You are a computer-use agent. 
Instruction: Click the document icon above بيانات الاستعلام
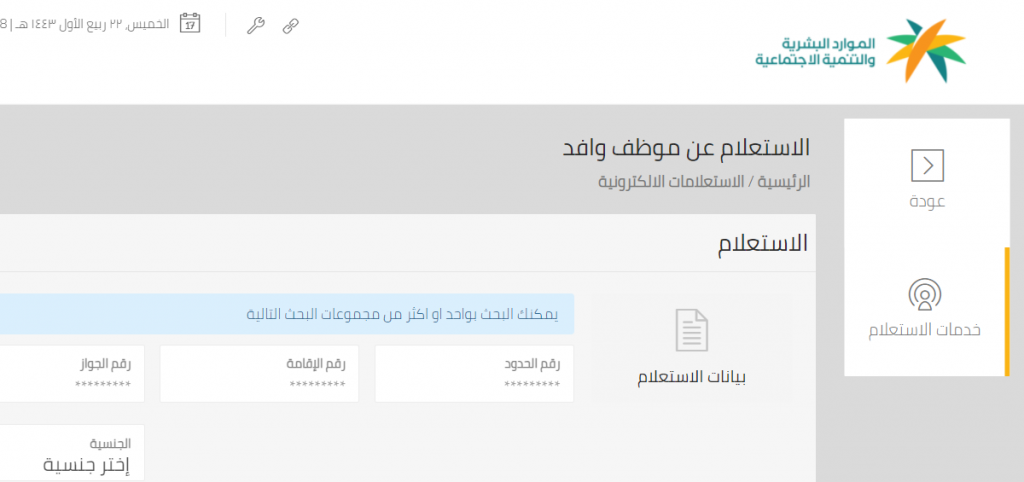point(691,330)
